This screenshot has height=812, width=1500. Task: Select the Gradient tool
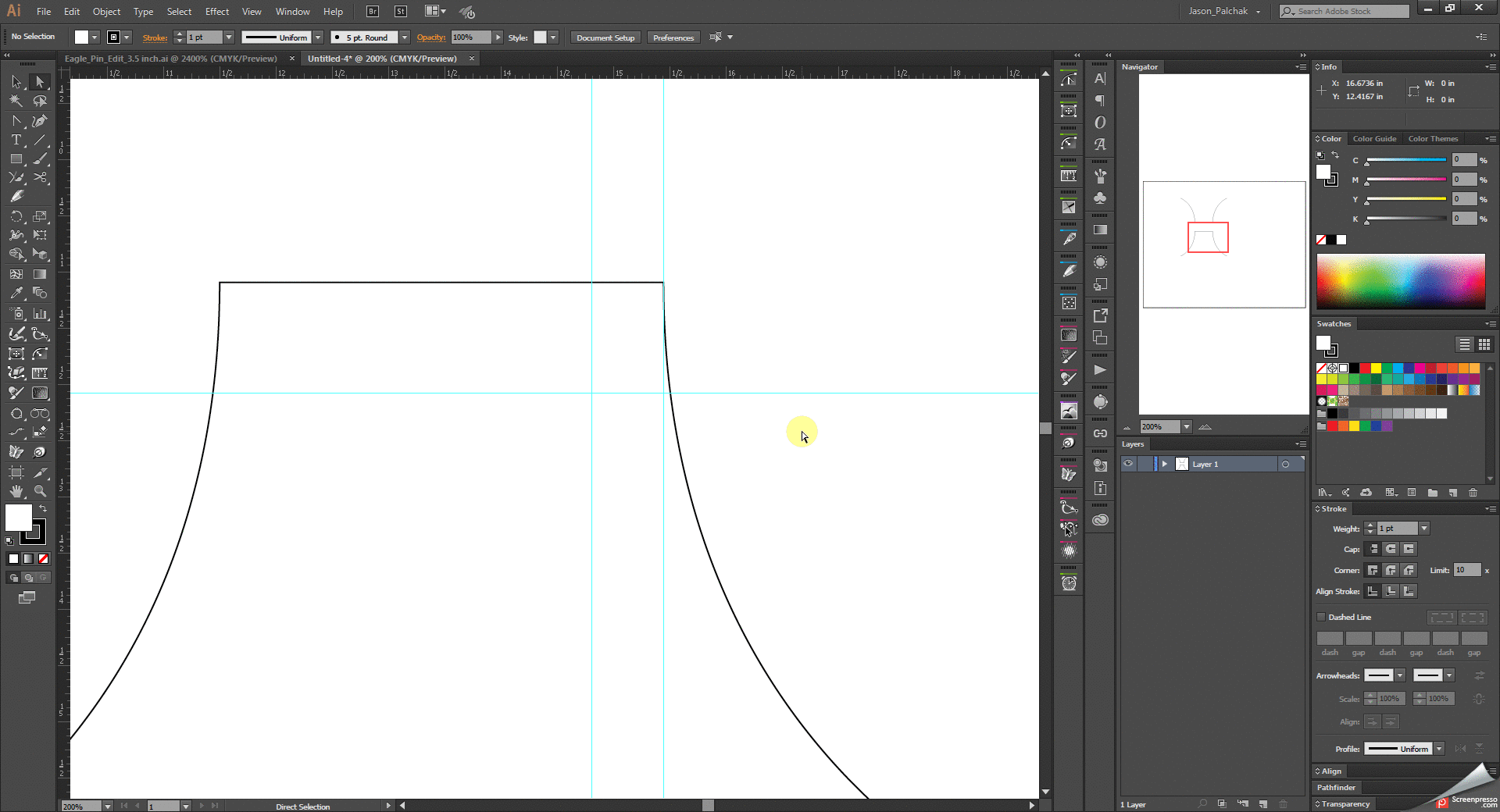pos(40,274)
